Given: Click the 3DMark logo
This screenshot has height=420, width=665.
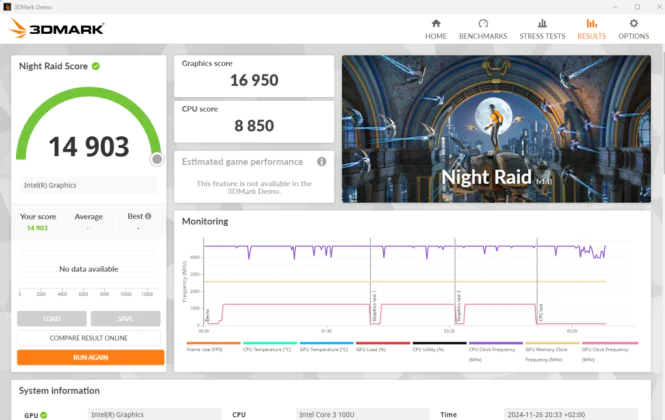Looking at the screenshot, I should [56, 28].
